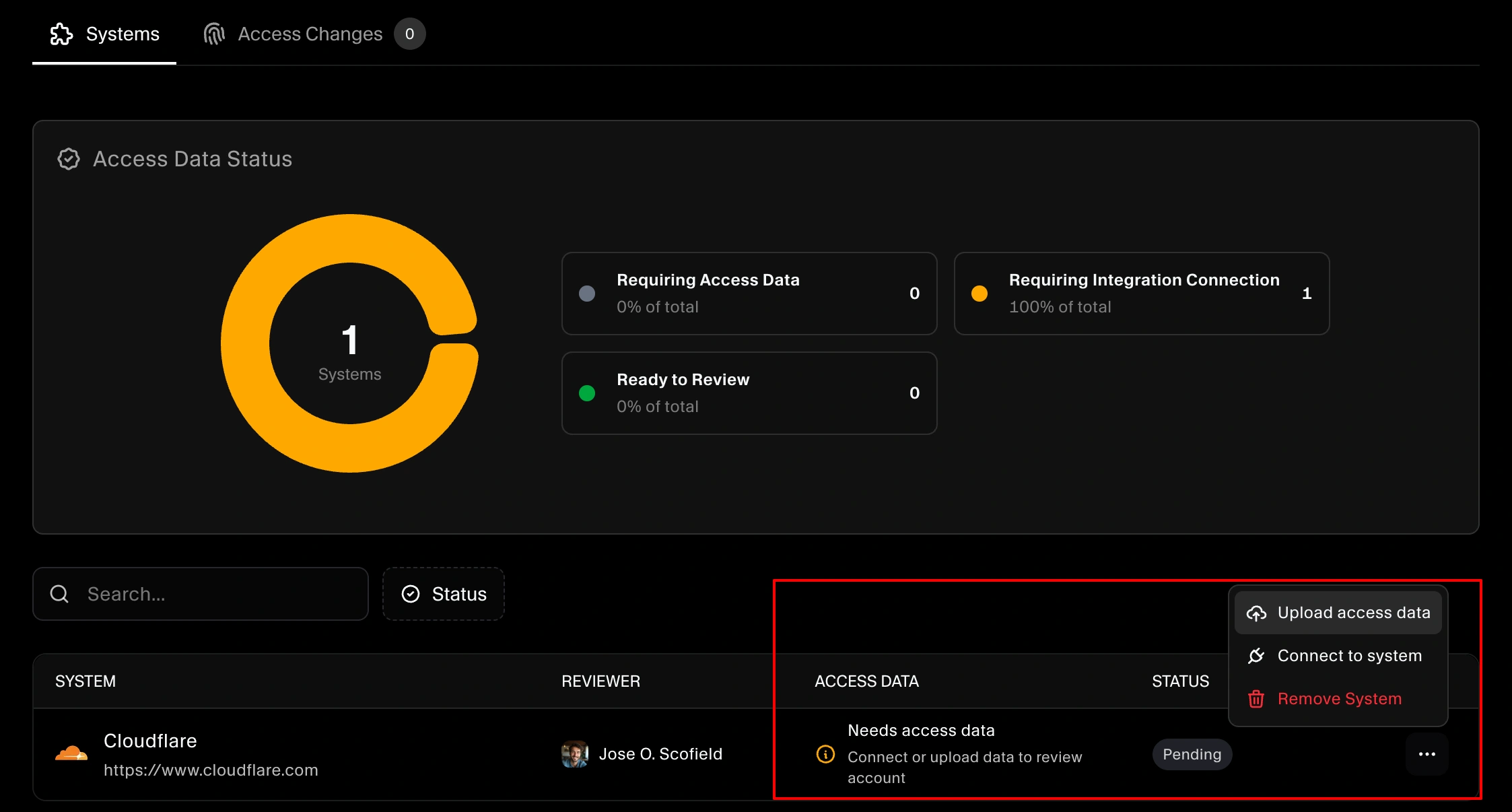Click the SYSTEM column header

tap(85, 681)
